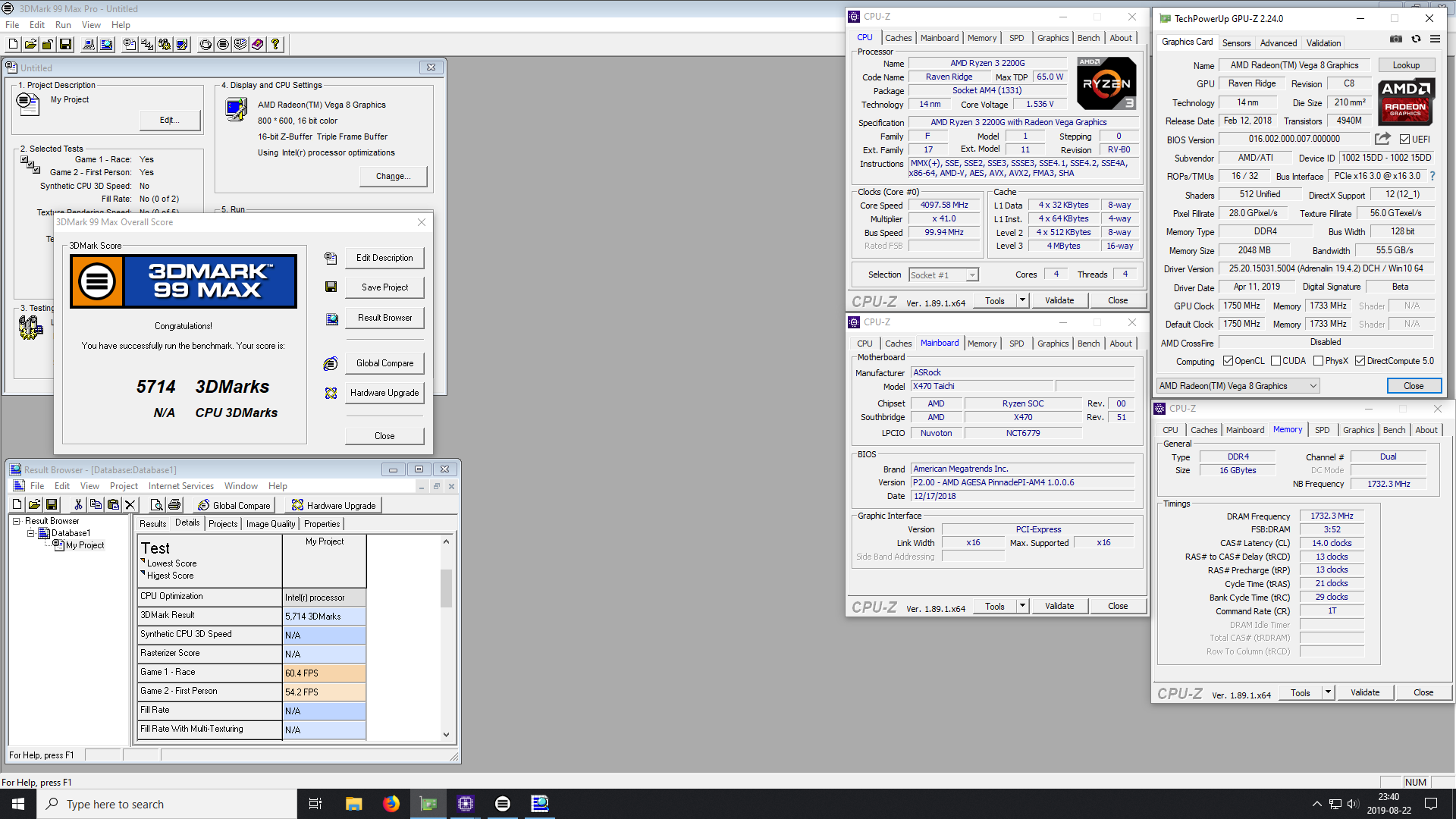Screen dimensions: 1456x819
Task: Click the Result Browser vertical scrollbar thumb
Action: pos(446,588)
